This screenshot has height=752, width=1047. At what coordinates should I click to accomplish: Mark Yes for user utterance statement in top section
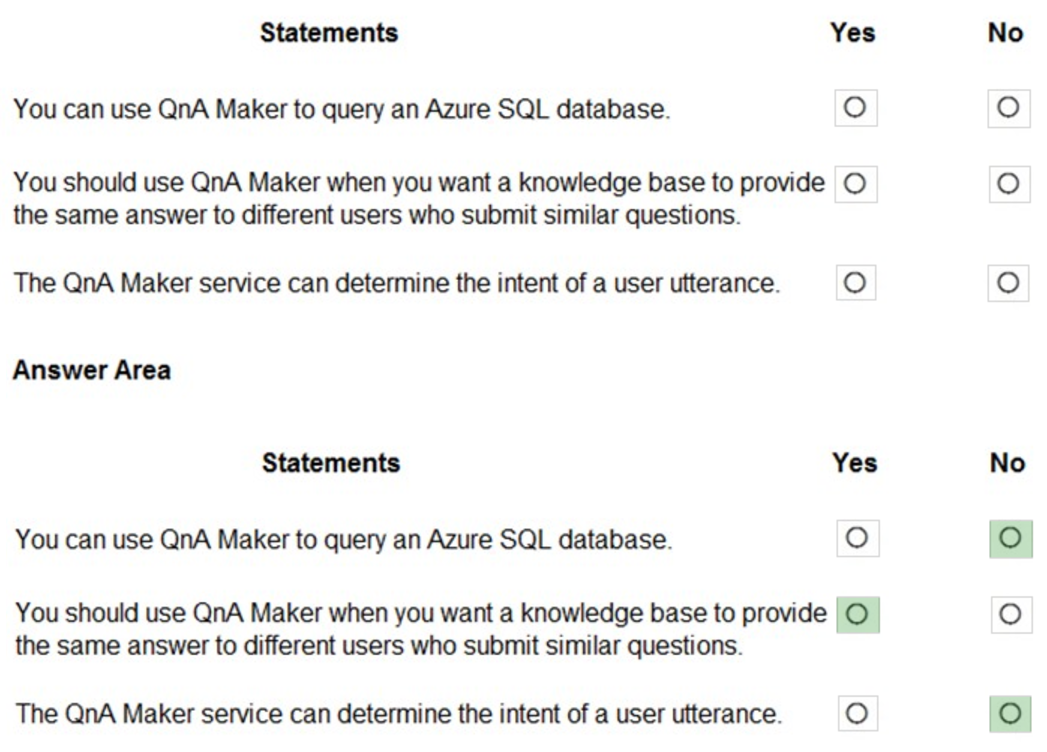coord(856,282)
